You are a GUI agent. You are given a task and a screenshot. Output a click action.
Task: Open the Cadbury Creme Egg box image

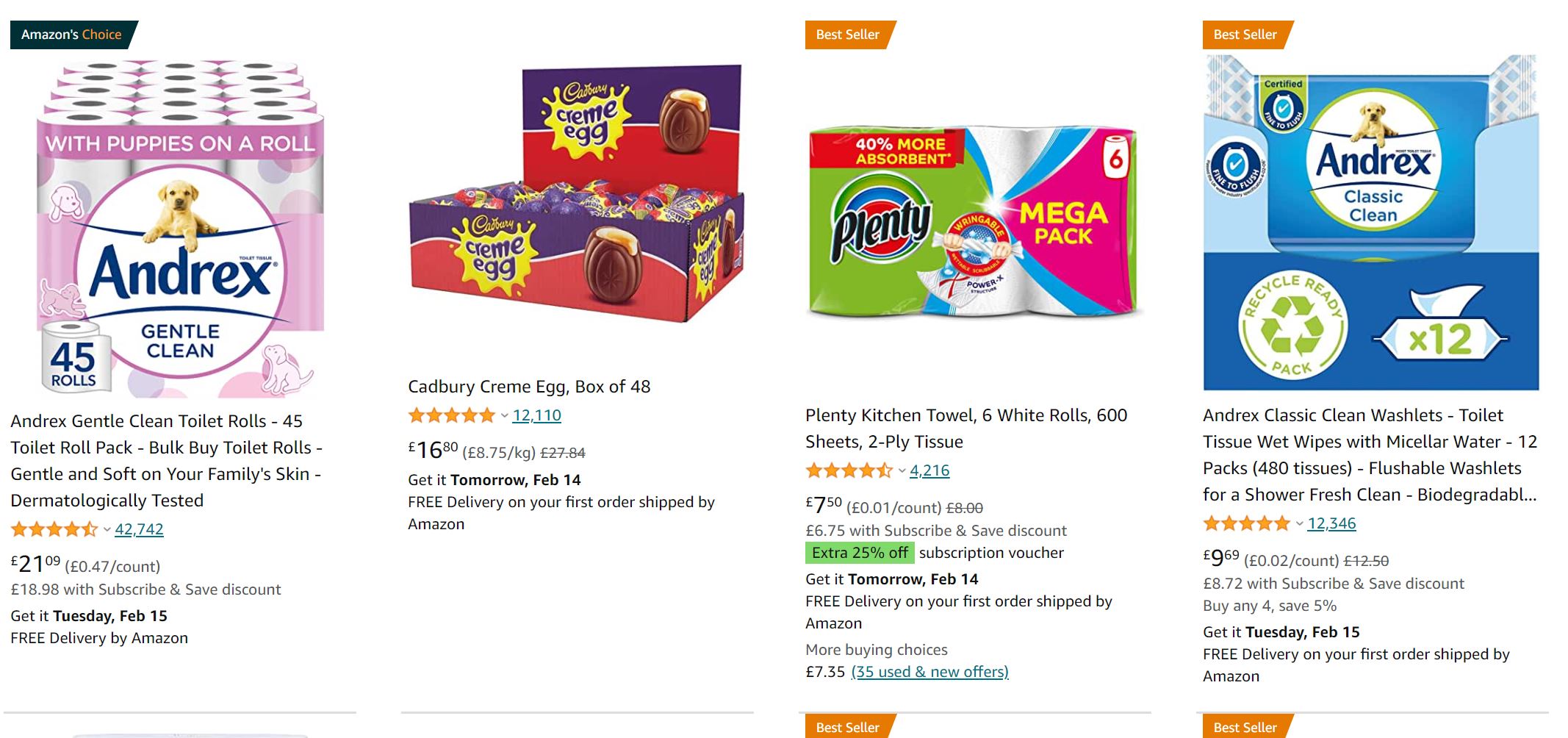coord(577,195)
